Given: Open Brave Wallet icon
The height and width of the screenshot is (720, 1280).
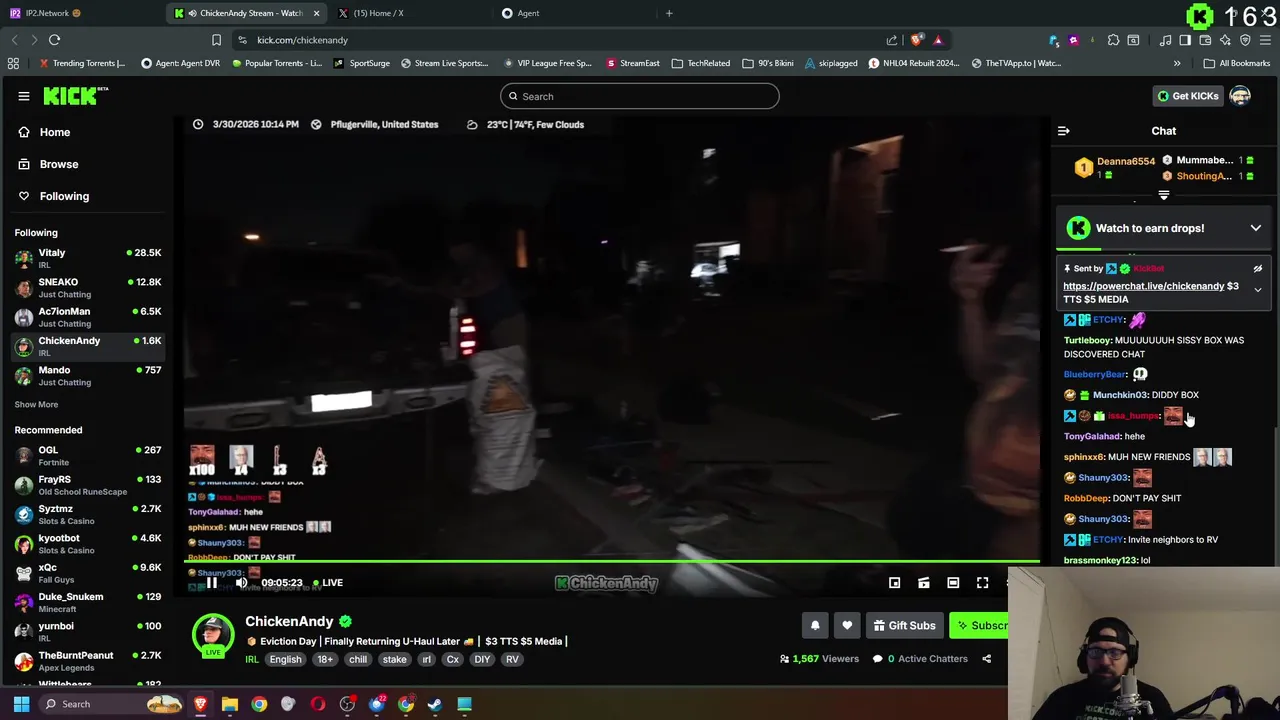Looking at the screenshot, I should [x=1205, y=40].
